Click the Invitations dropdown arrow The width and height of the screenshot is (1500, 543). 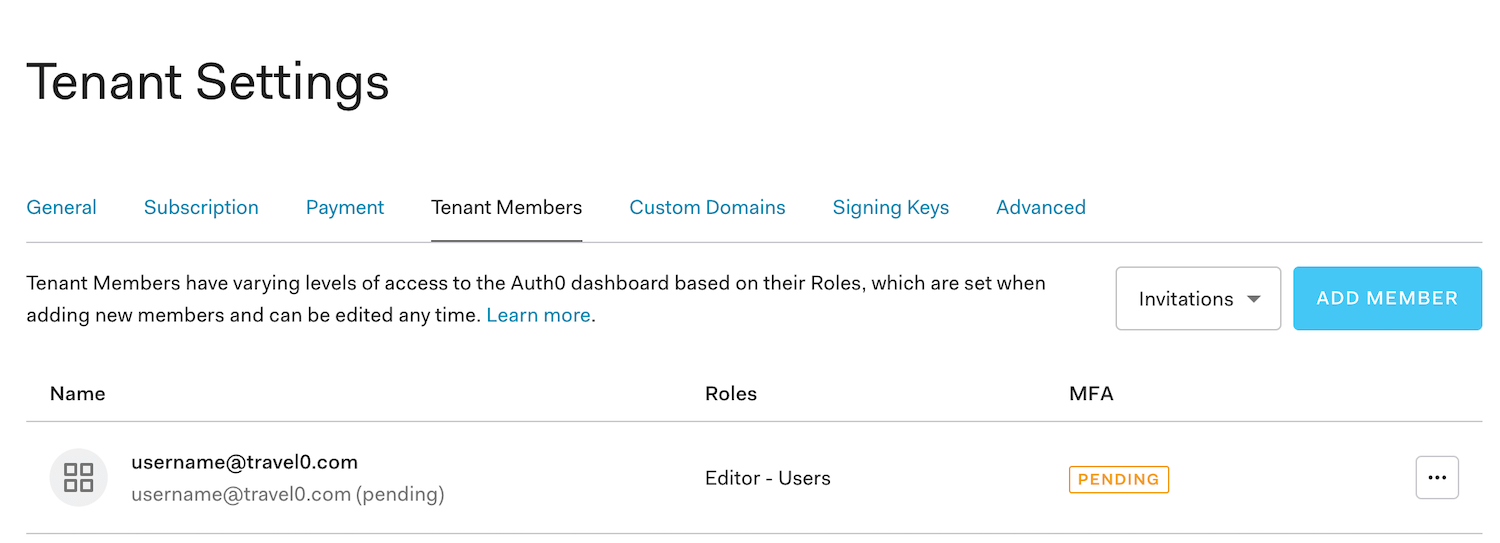1253,299
